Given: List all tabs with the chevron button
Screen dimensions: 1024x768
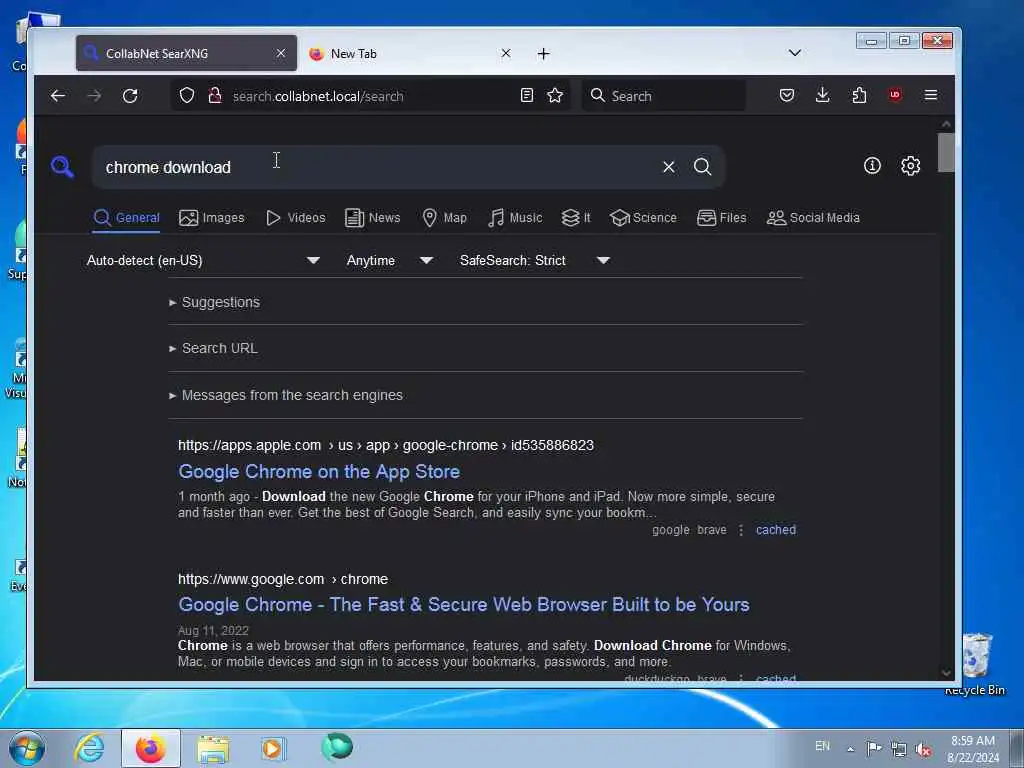Looking at the screenshot, I should tap(795, 53).
